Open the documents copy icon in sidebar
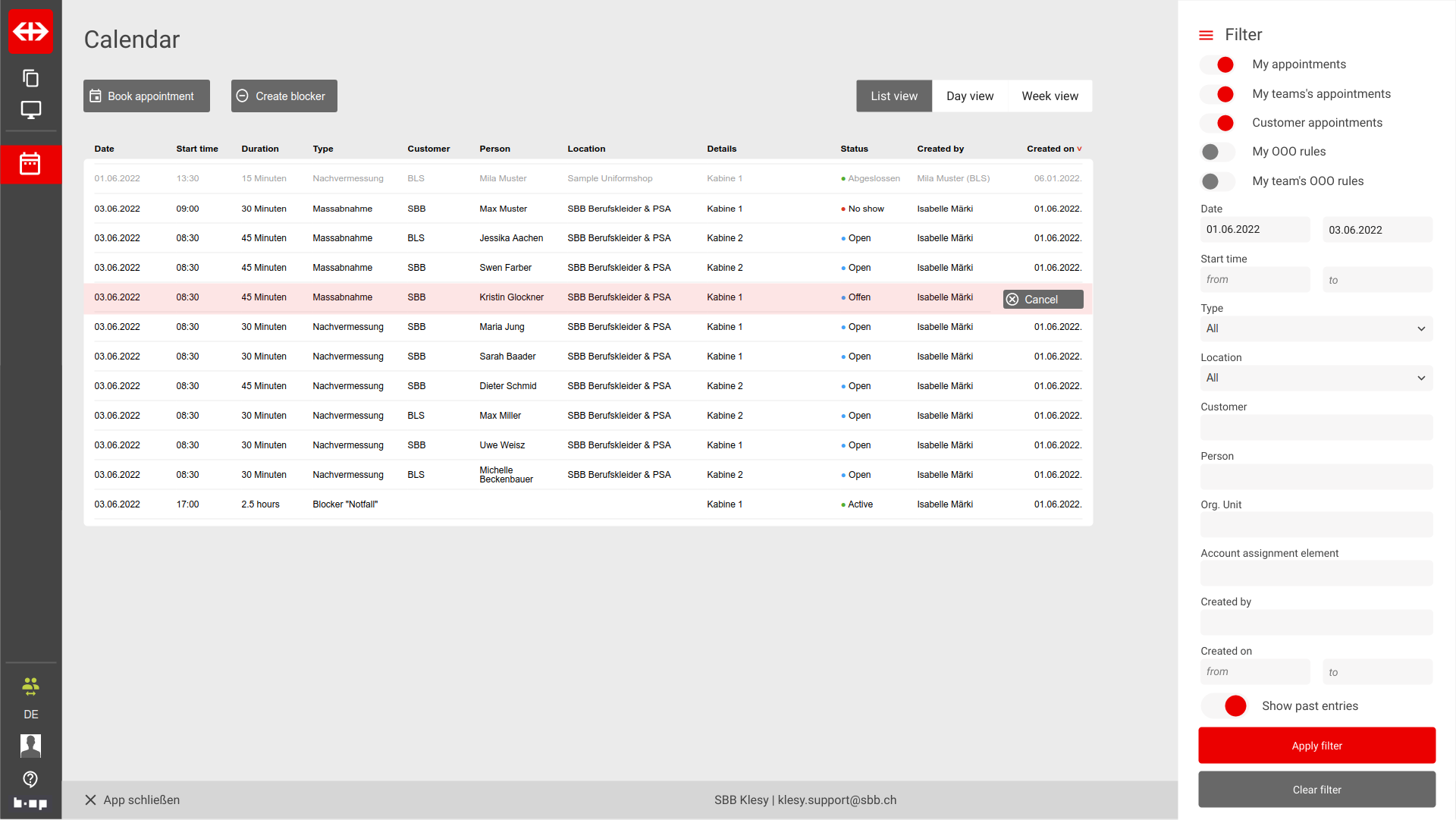The width and height of the screenshot is (1456, 820). (30, 78)
